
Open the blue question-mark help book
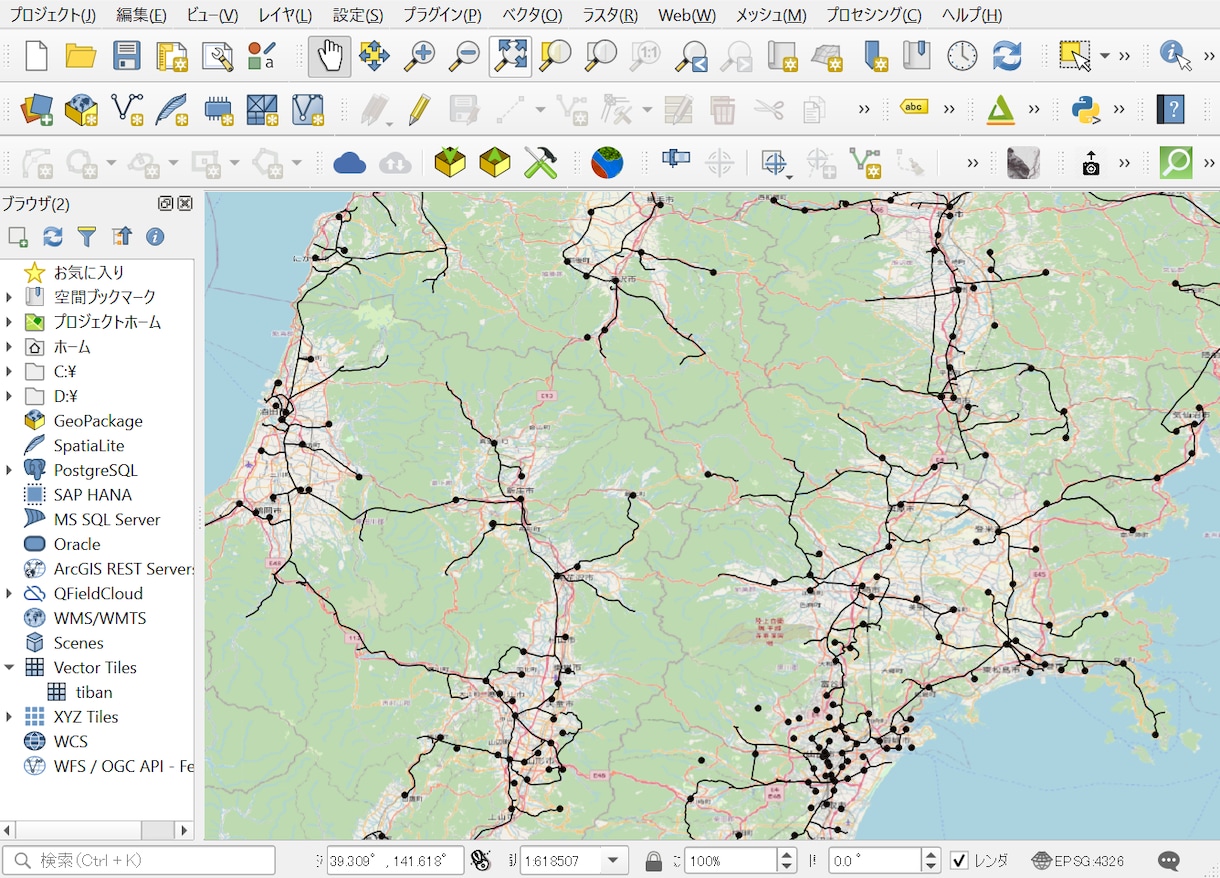(1170, 109)
